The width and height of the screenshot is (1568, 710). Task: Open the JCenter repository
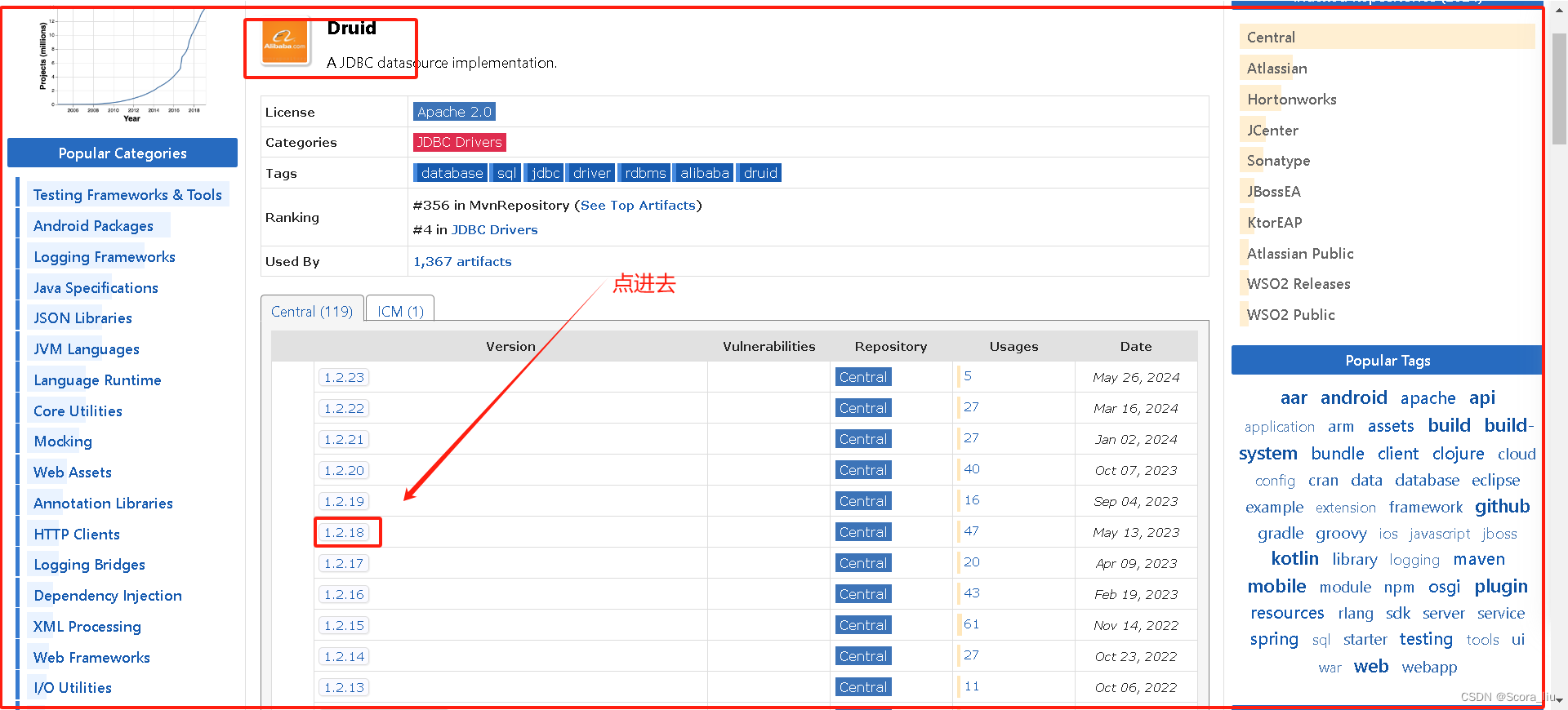(1272, 131)
